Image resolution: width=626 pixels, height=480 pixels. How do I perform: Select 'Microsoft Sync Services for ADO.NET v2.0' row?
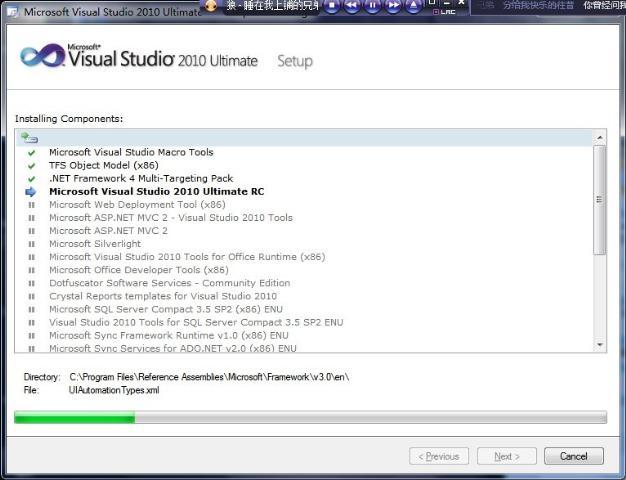173,348
